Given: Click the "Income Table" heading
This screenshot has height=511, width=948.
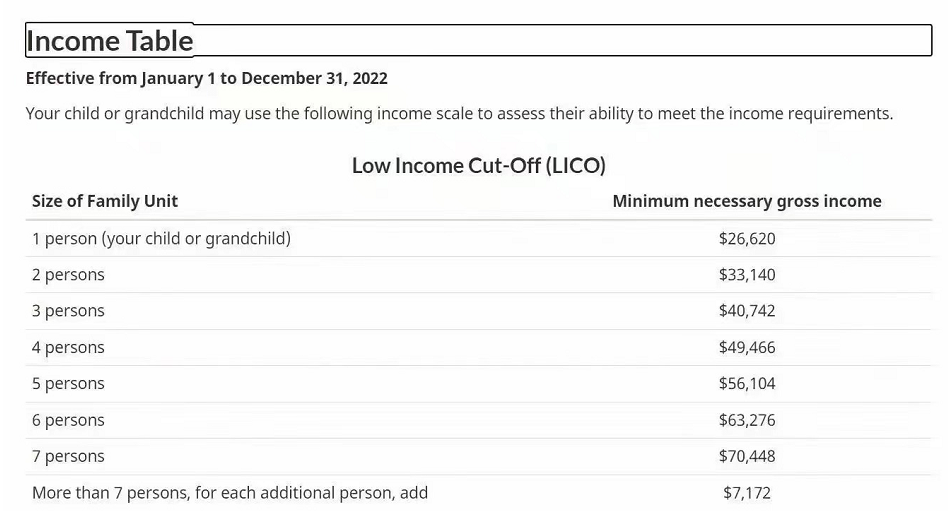Looking at the screenshot, I should click(x=110, y=41).
